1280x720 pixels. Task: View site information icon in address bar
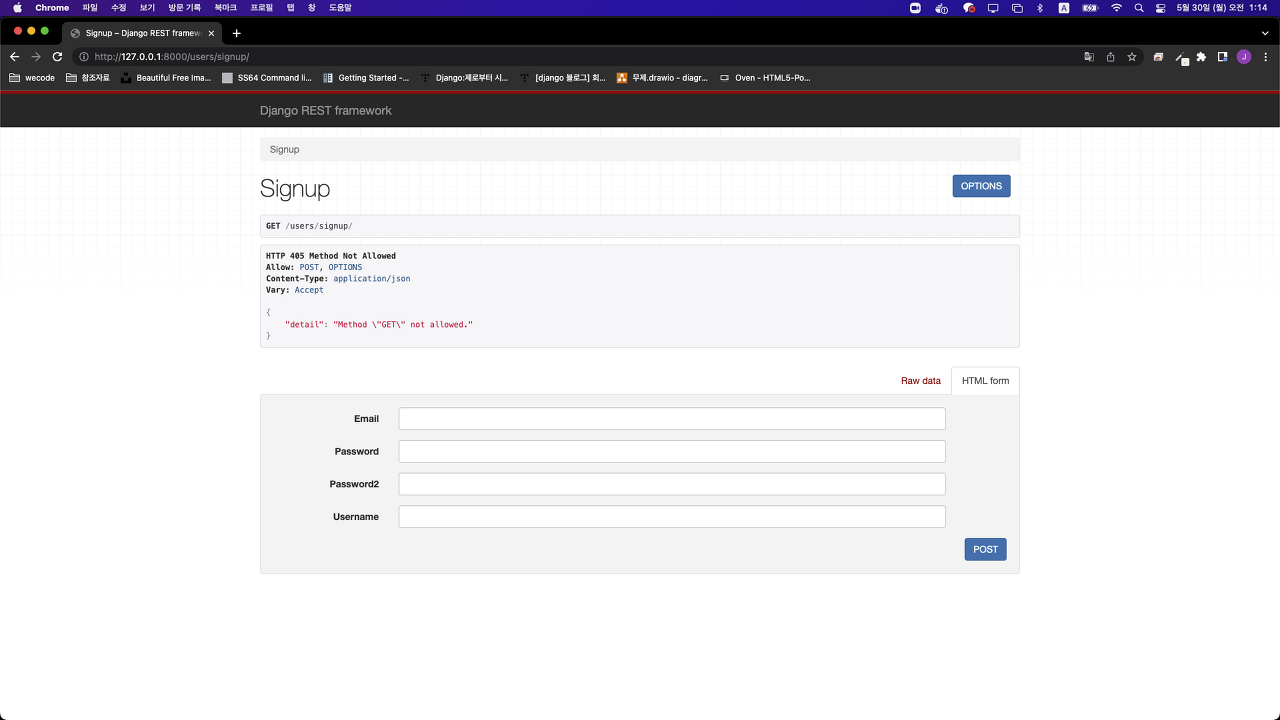pos(84,57)
